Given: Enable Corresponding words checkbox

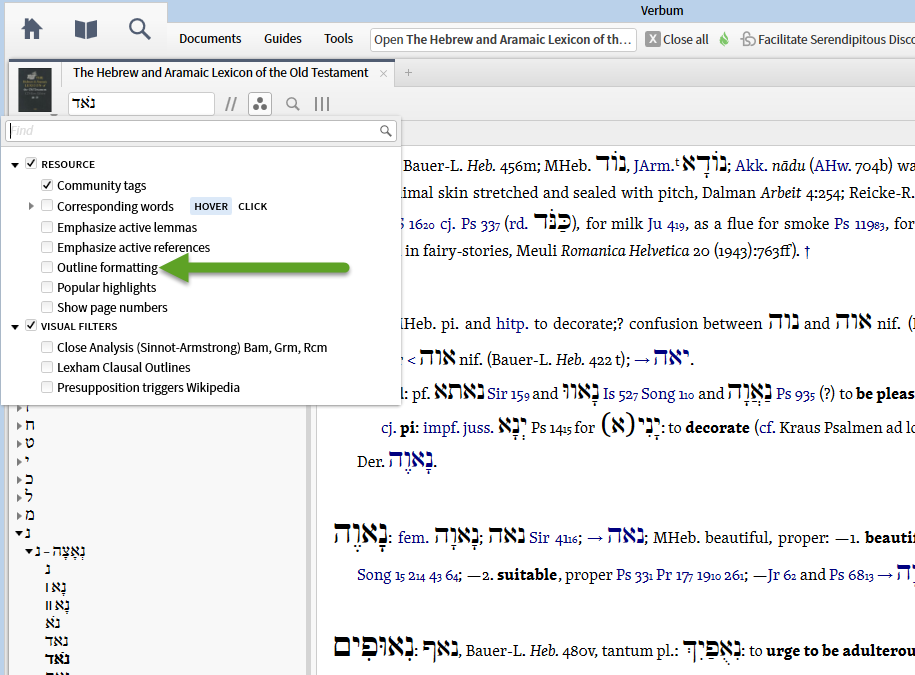Looking at the screenshot, I should click(47, 205).
